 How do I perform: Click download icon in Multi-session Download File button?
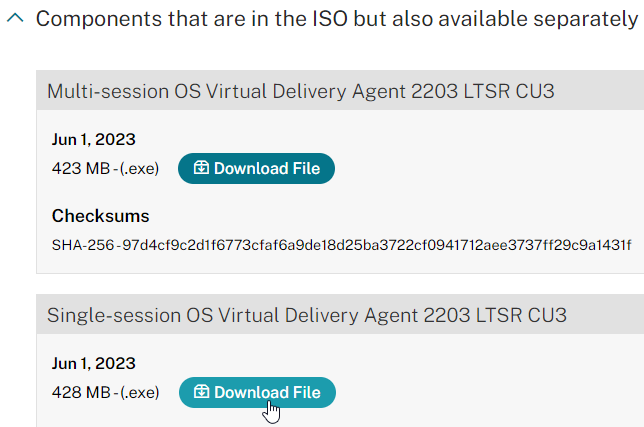point(201,168)
